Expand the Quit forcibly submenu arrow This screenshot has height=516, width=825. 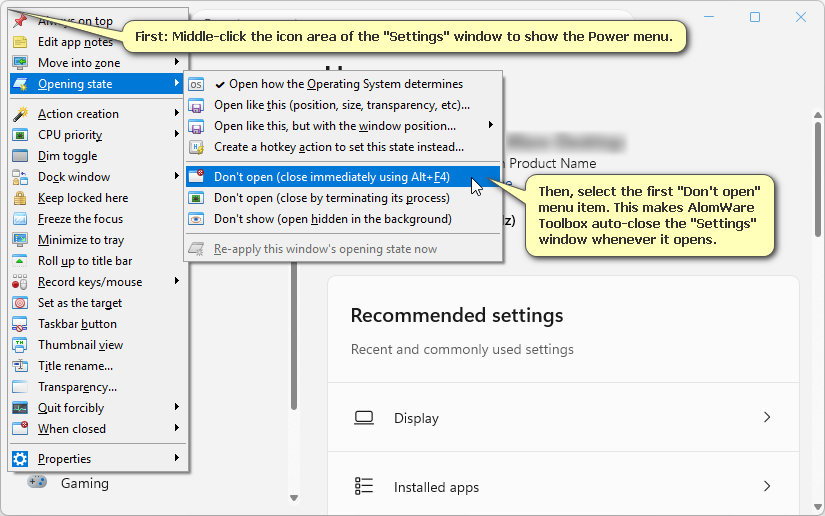[x=177, y=407]
